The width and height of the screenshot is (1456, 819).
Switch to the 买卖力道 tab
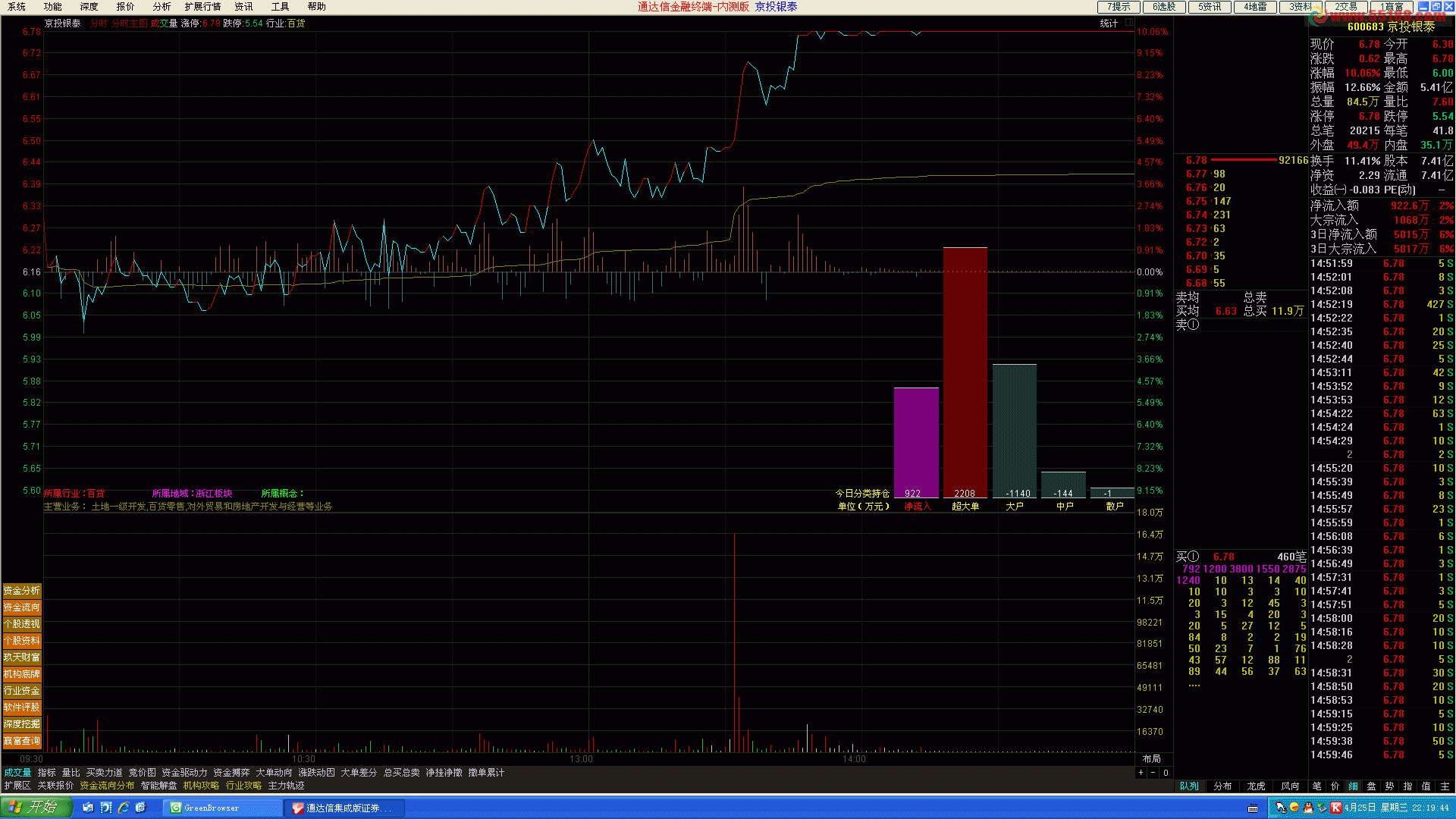[105, 773]
